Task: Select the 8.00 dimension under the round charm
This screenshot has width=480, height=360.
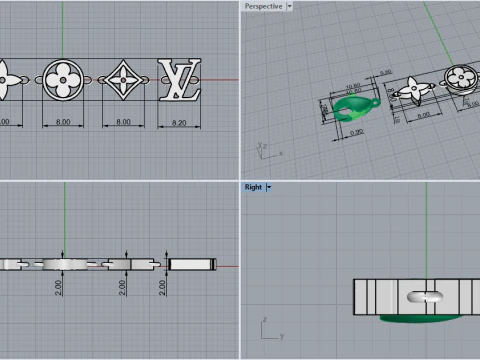Action: point(63,122)
